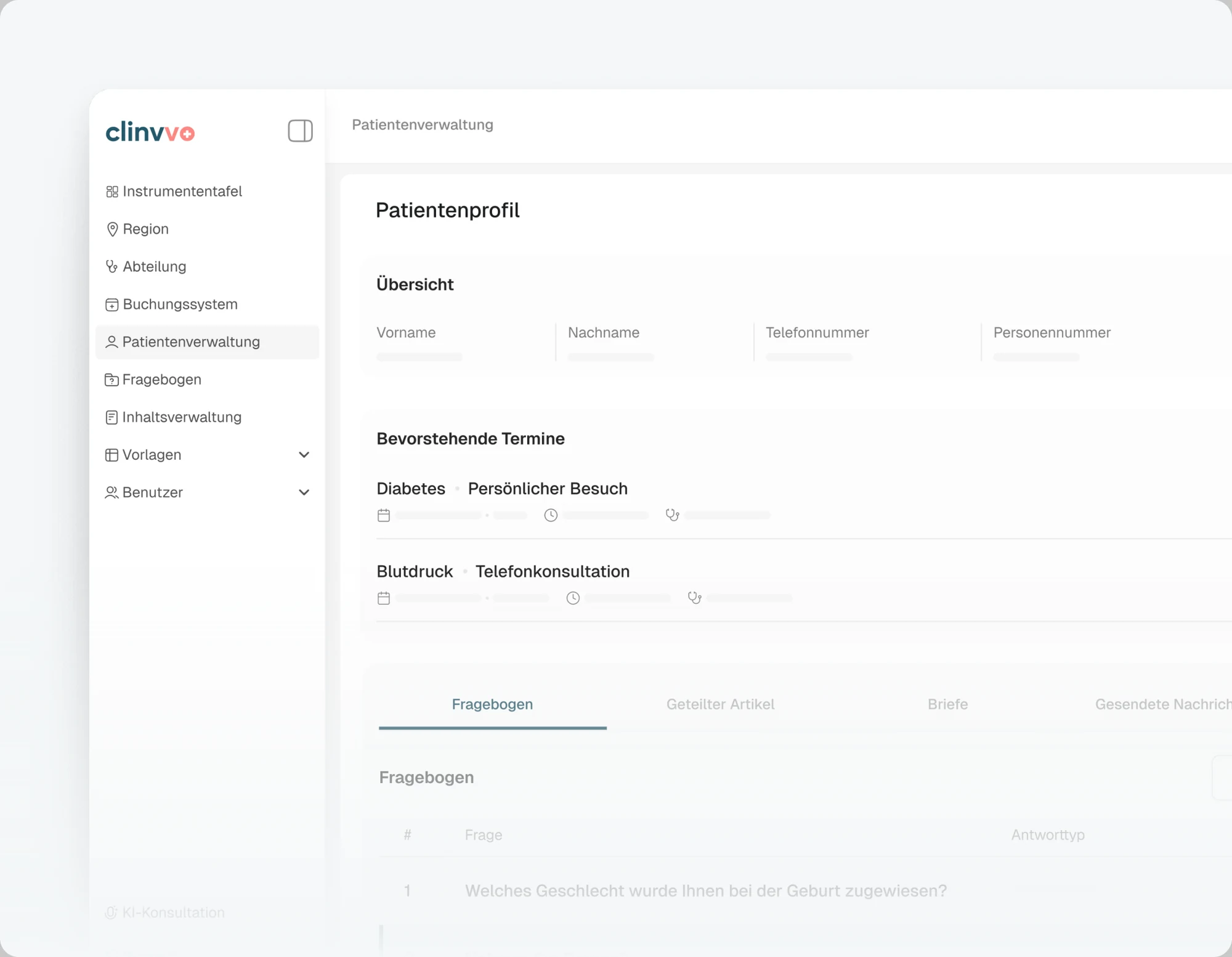Click the Antworttyp column header
This screenshot has width=1232, height=957.
pyautogui.click(x=1048, y=835)
